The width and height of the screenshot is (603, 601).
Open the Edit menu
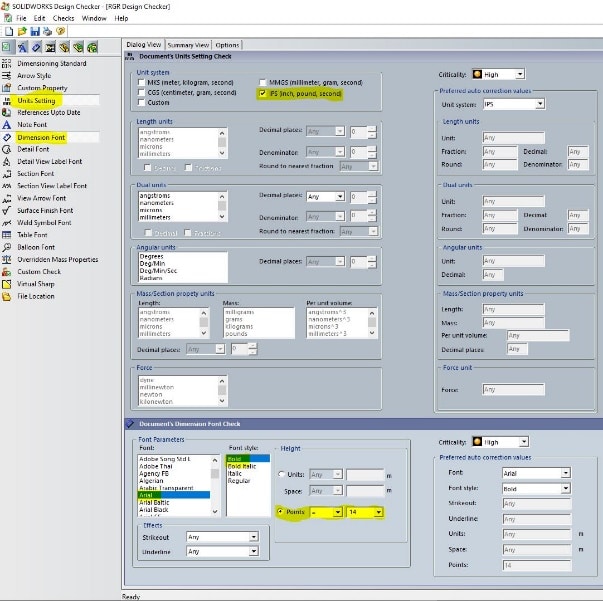pyautogui.click(x=39, y=18)
